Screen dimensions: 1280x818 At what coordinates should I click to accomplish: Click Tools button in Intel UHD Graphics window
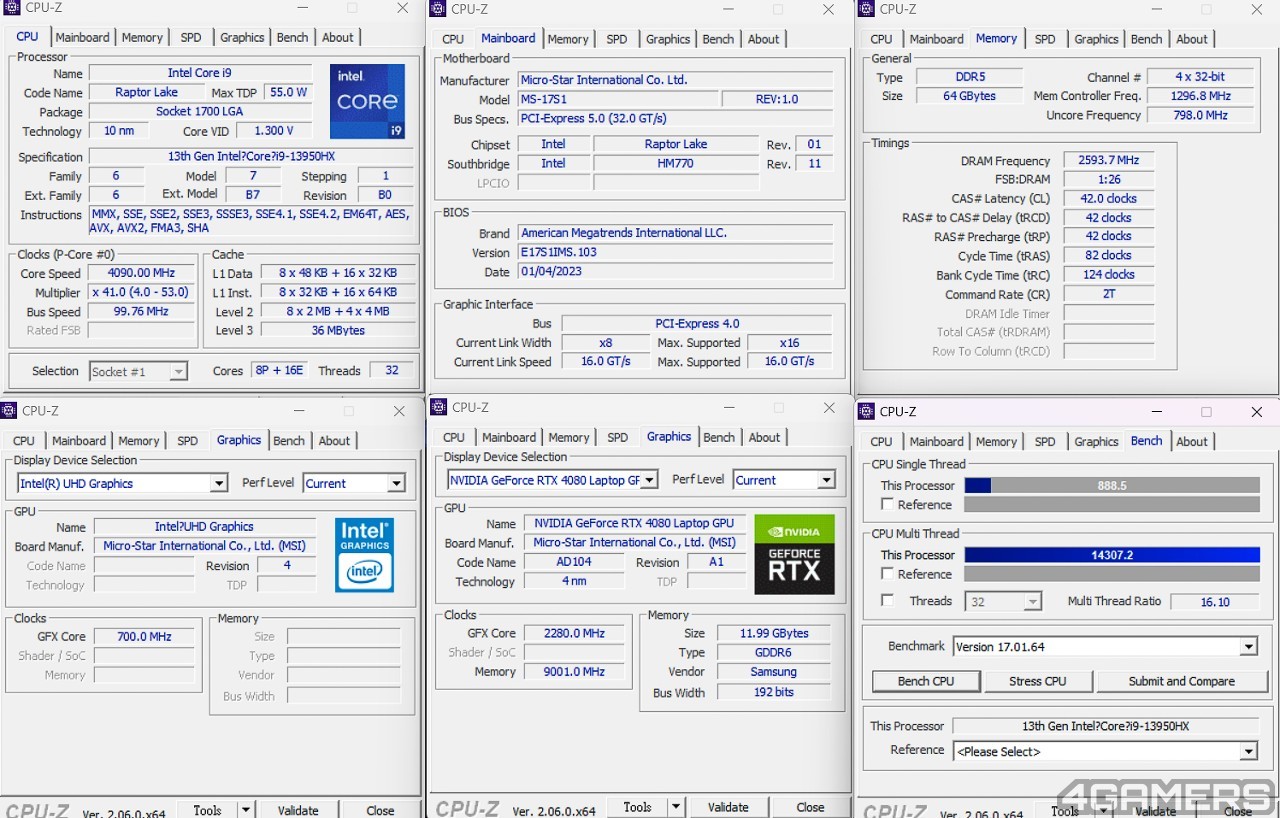207,810
